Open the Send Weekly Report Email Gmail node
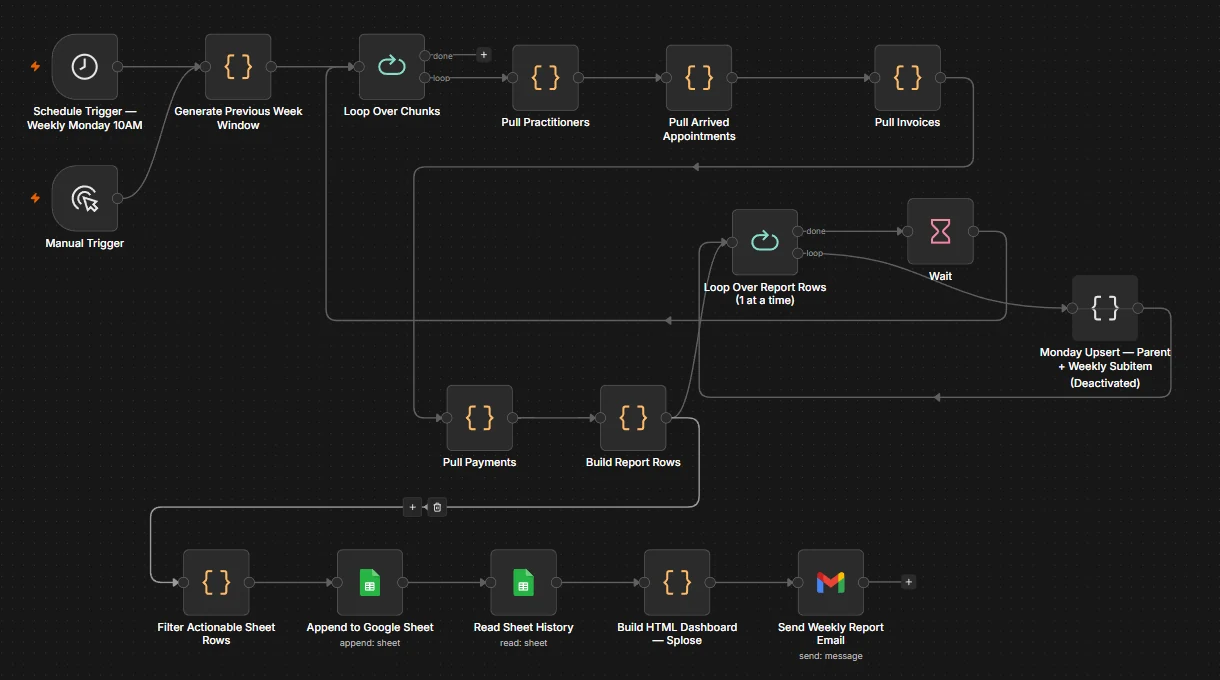 click(830, 582)
